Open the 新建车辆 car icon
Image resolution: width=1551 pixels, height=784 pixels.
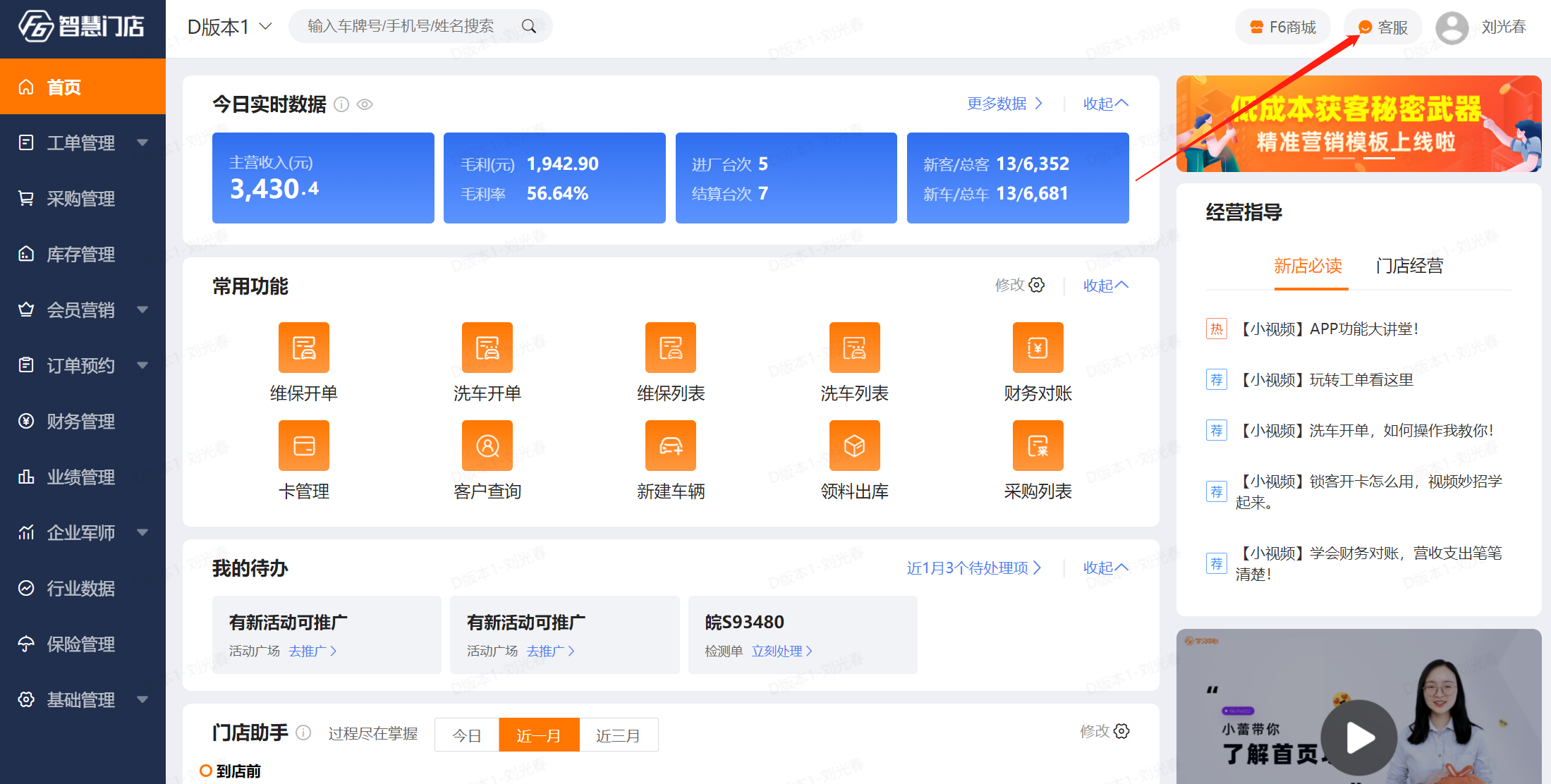click(x=671, y=446)
